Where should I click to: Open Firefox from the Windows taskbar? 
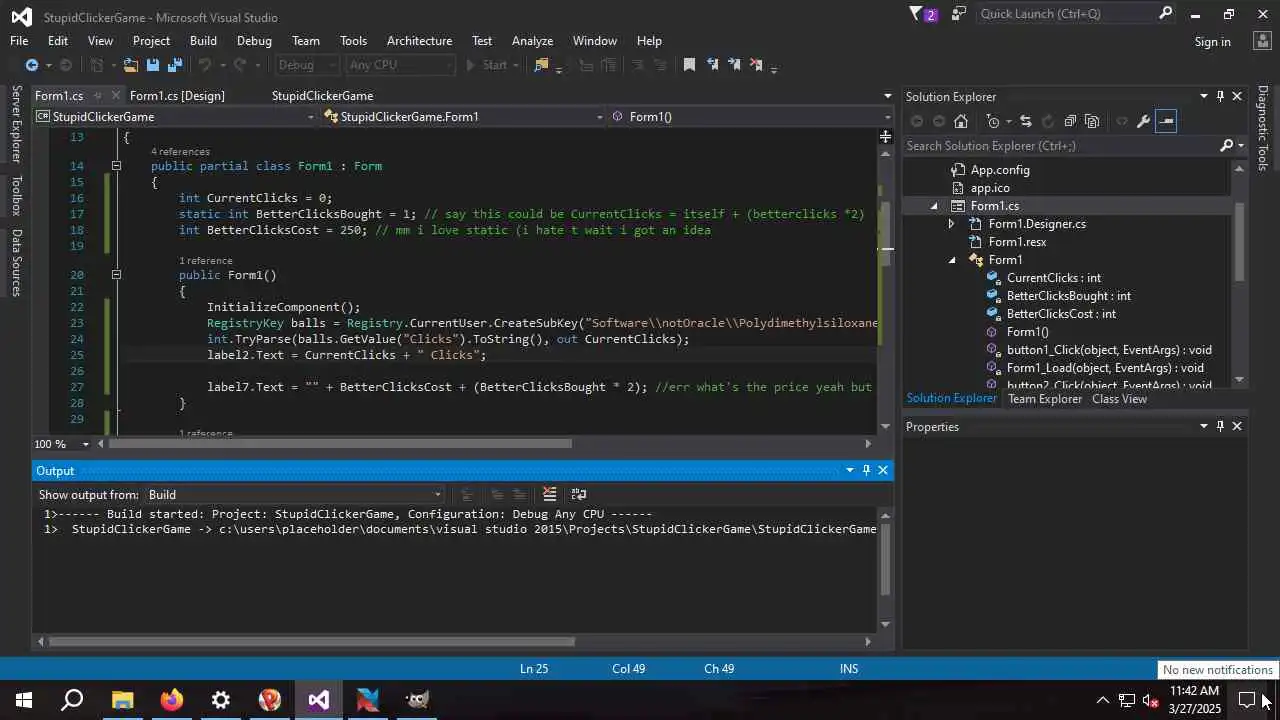coord(172,700)
